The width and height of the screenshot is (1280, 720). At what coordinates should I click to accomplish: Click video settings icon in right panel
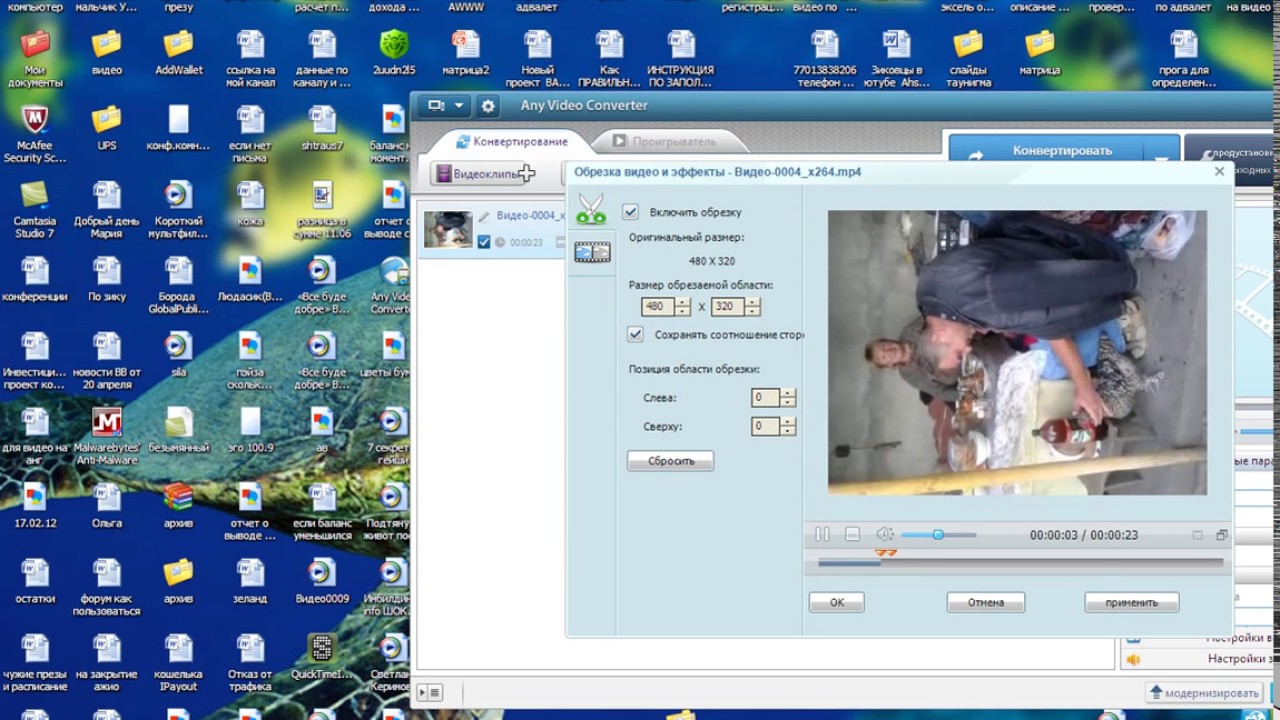[1133, 638]
